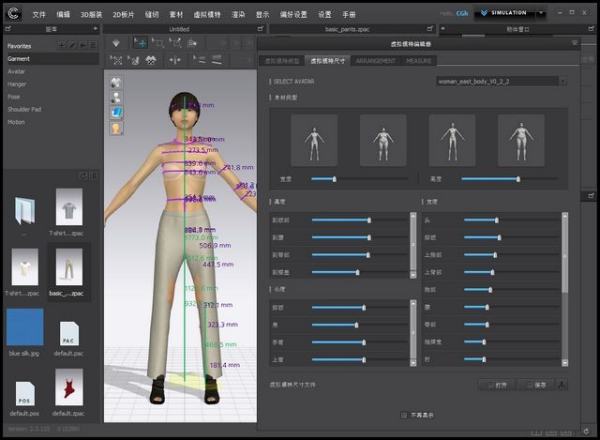Image resolution: width=600 pixels, height=440 pixels.
Task: Toggle the garment display icon in viewport
Action: tap(116, 83)
